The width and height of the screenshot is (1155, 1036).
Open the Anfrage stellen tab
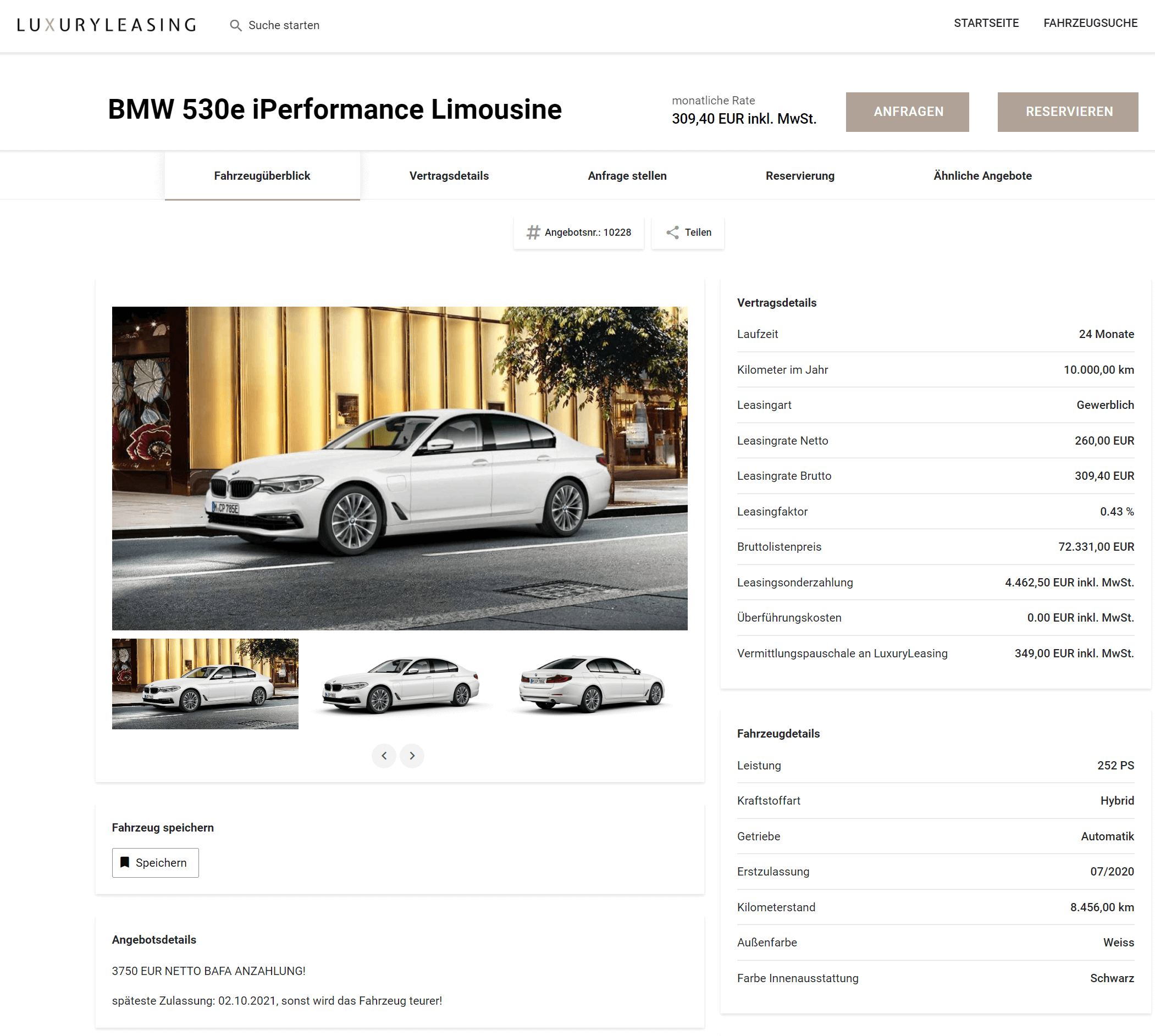point(627,176)
